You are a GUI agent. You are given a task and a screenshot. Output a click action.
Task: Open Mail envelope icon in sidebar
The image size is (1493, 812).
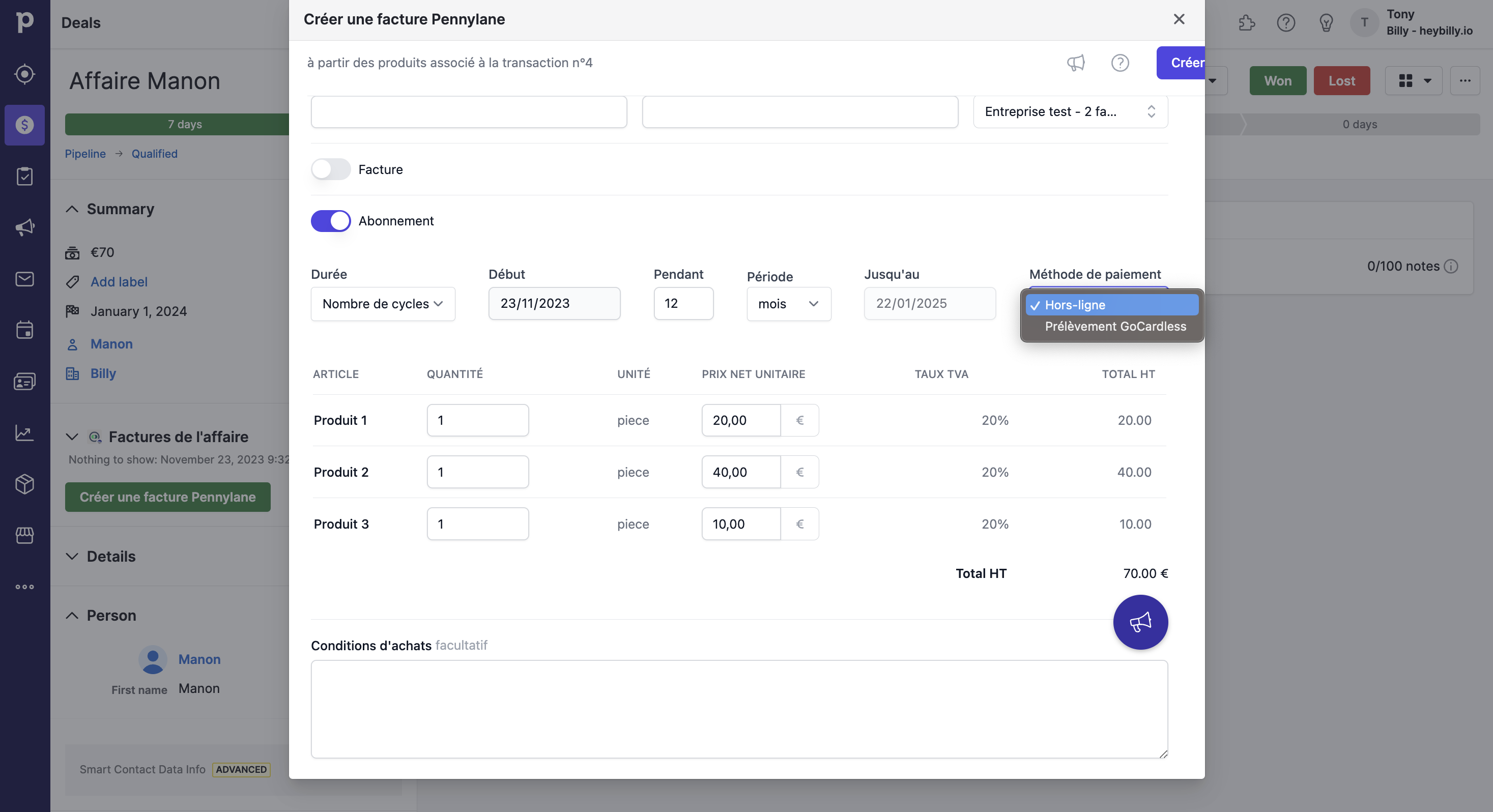pos(24,279)
